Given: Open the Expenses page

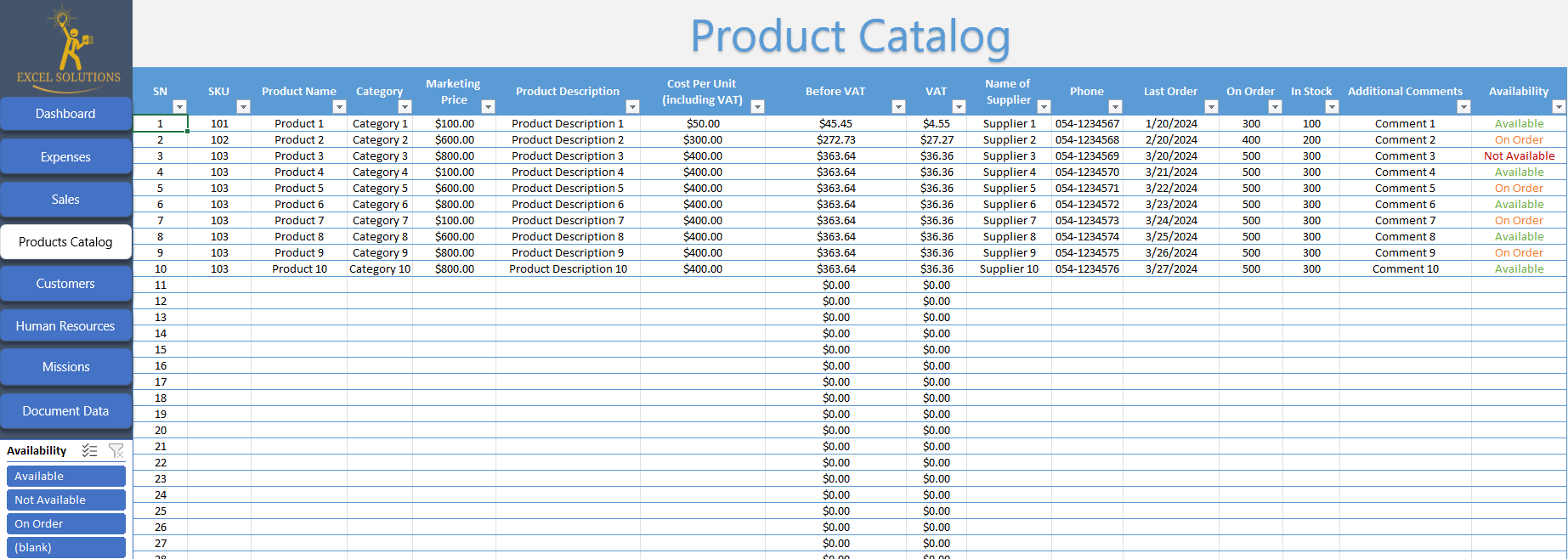Looking at the screenshot, I should [x=65, y=157].
